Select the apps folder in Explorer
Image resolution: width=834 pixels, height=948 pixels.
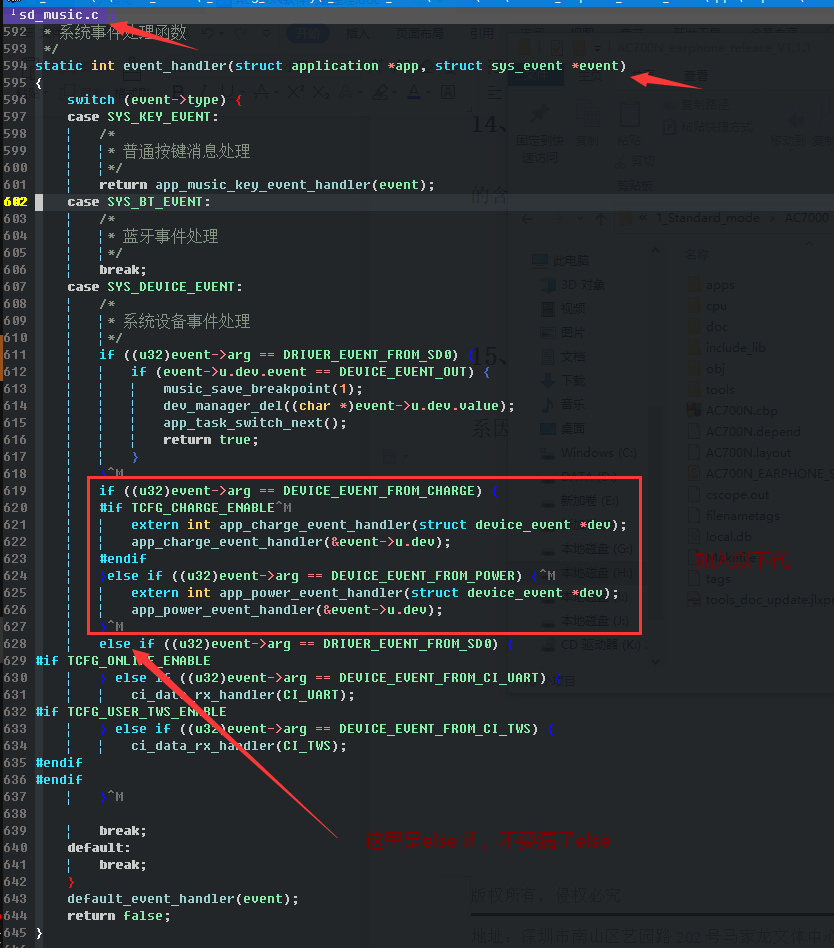(711, 285)
